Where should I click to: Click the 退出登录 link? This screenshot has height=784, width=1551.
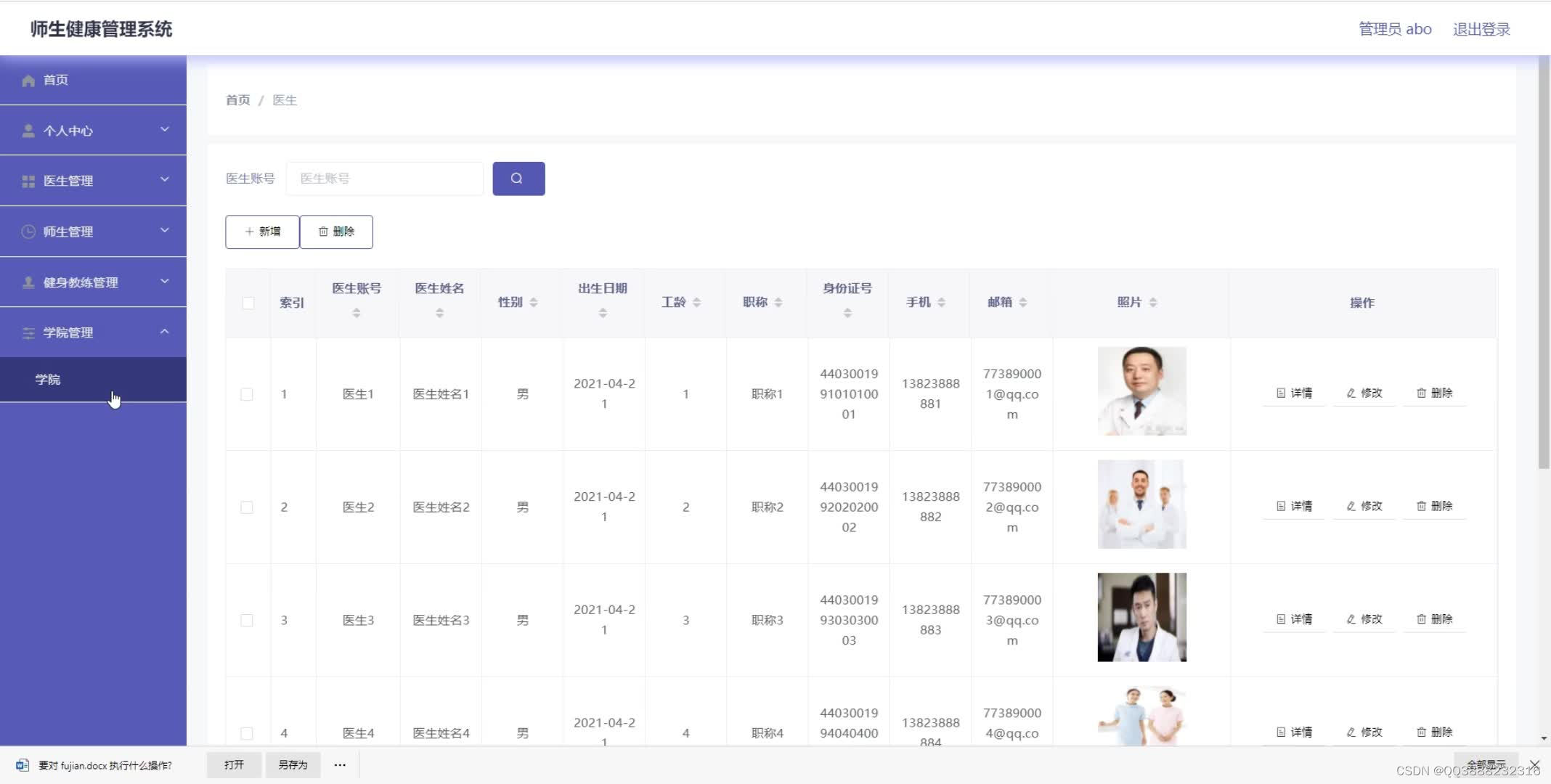tap(1481, 28)
